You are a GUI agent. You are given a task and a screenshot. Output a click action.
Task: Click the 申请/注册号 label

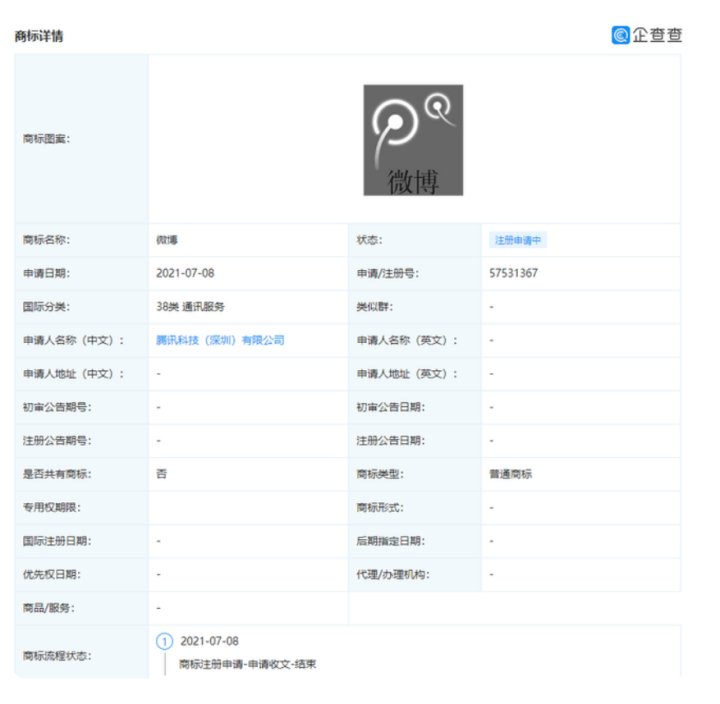pyautogui.click(x=388, y=273)
